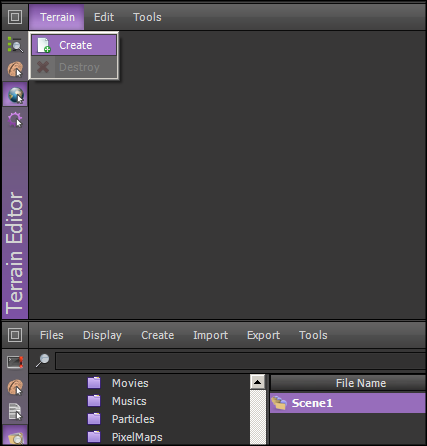Open the Edit menu in Terrain Editor
427x446 pixels.
coord(104,17)
